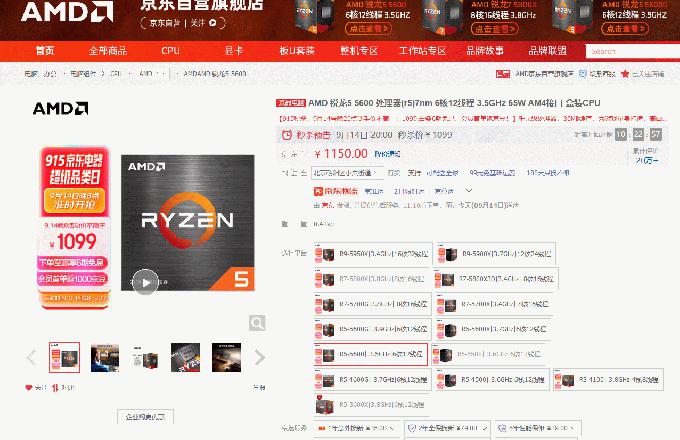This screenshot has width=680, height=440.
Task: Click 点击查看 under the 8核16线程 3.8GHz banner
Action: coord(495,29)
